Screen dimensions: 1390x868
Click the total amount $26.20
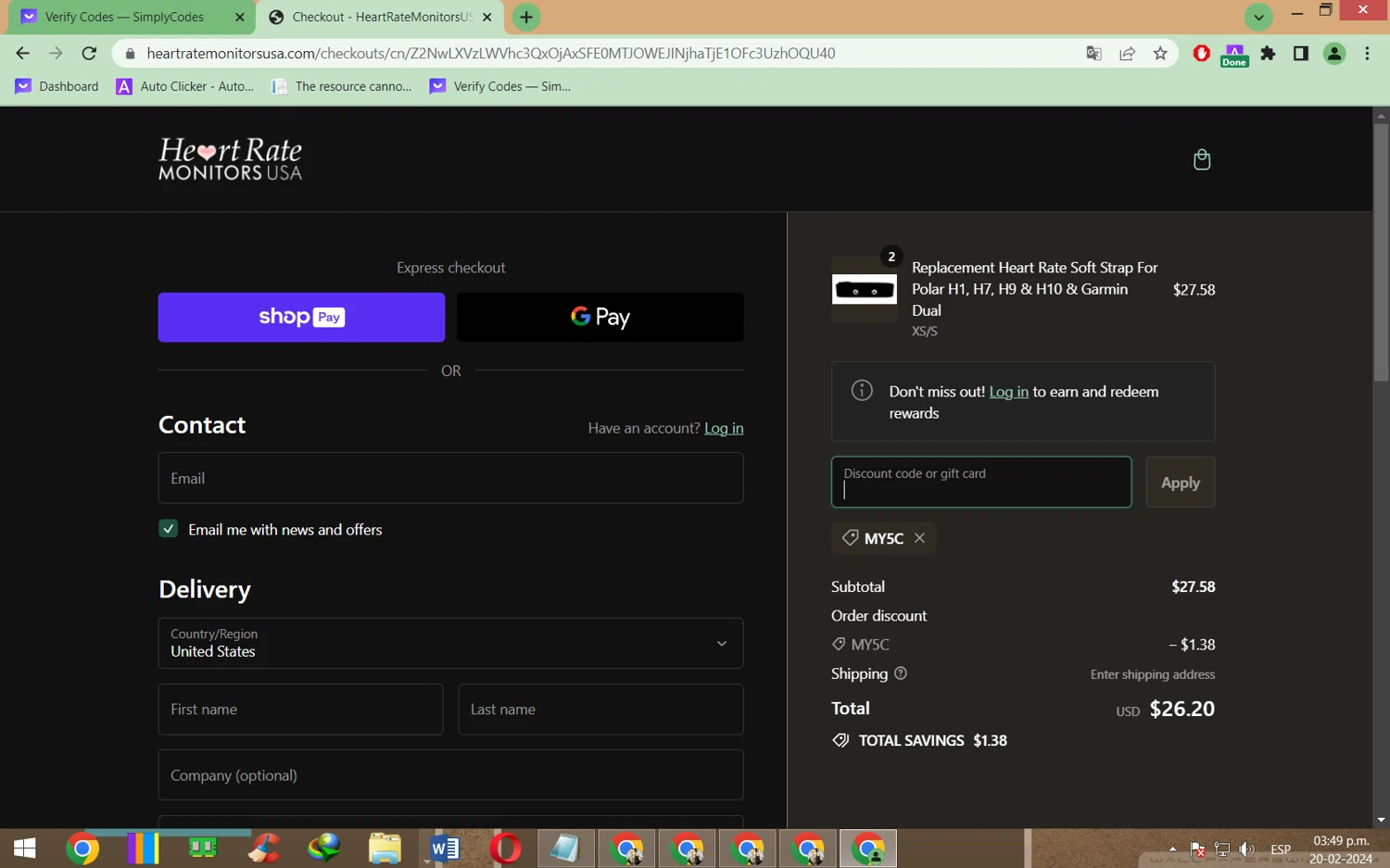(1181, 709)
